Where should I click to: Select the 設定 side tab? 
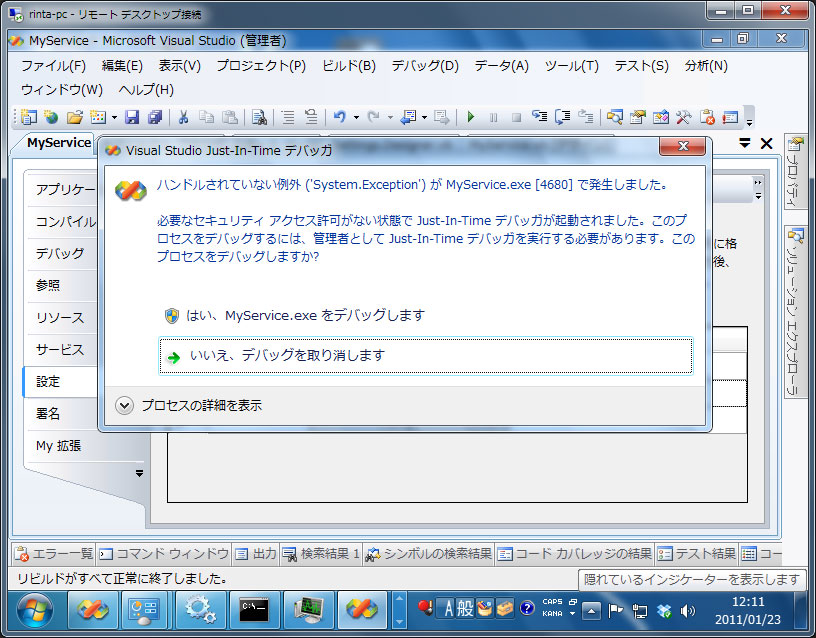coord(61,381)
